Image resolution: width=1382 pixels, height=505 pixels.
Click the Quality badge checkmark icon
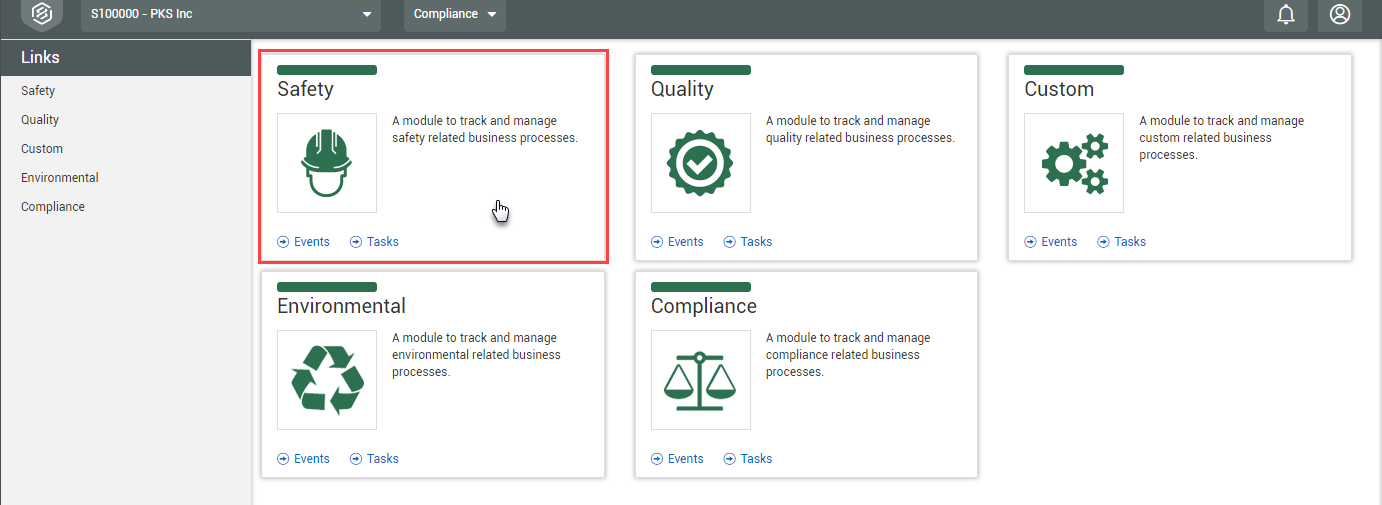(701, 163)
